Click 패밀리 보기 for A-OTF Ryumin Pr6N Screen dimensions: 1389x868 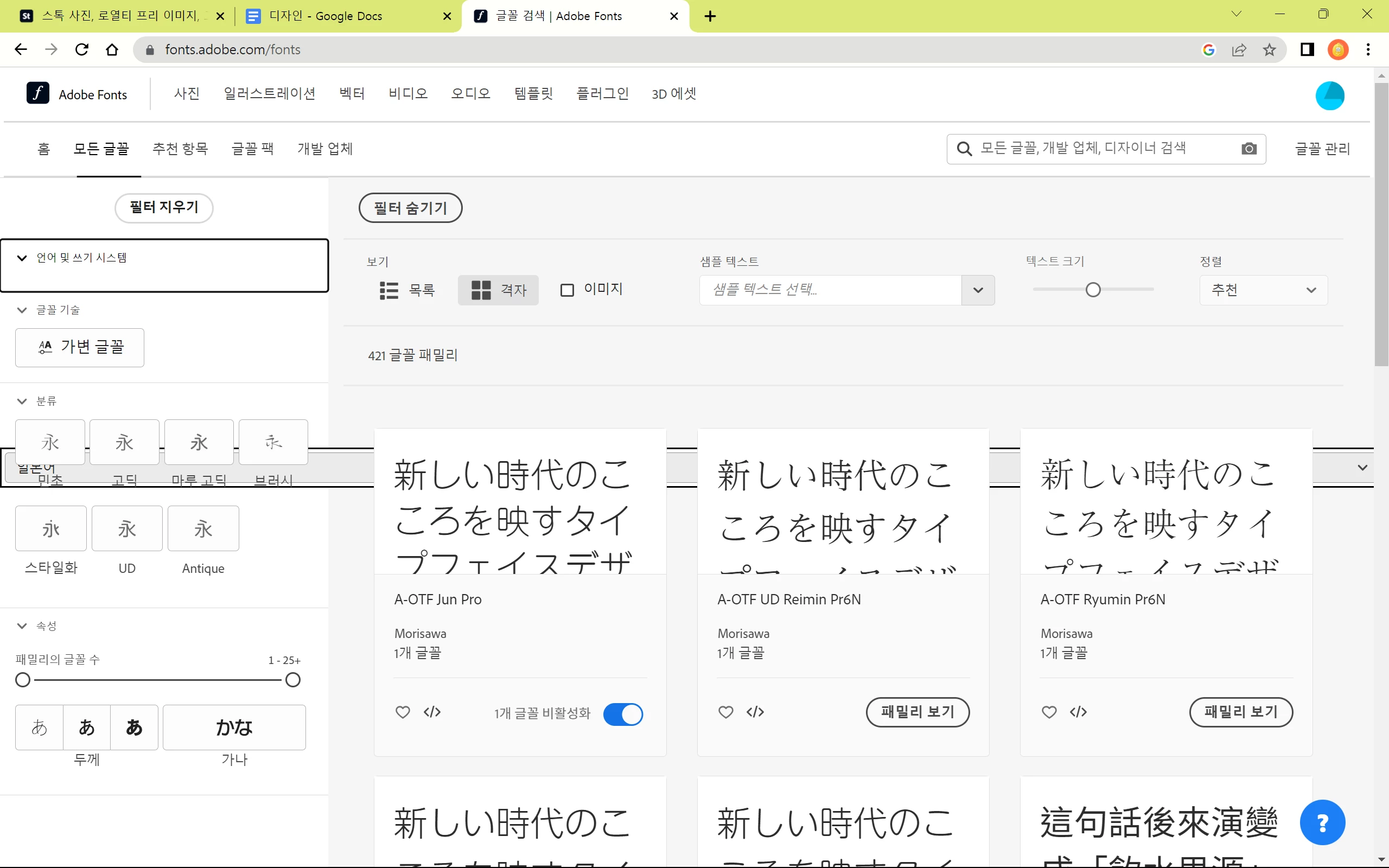tap(1240, 712)
